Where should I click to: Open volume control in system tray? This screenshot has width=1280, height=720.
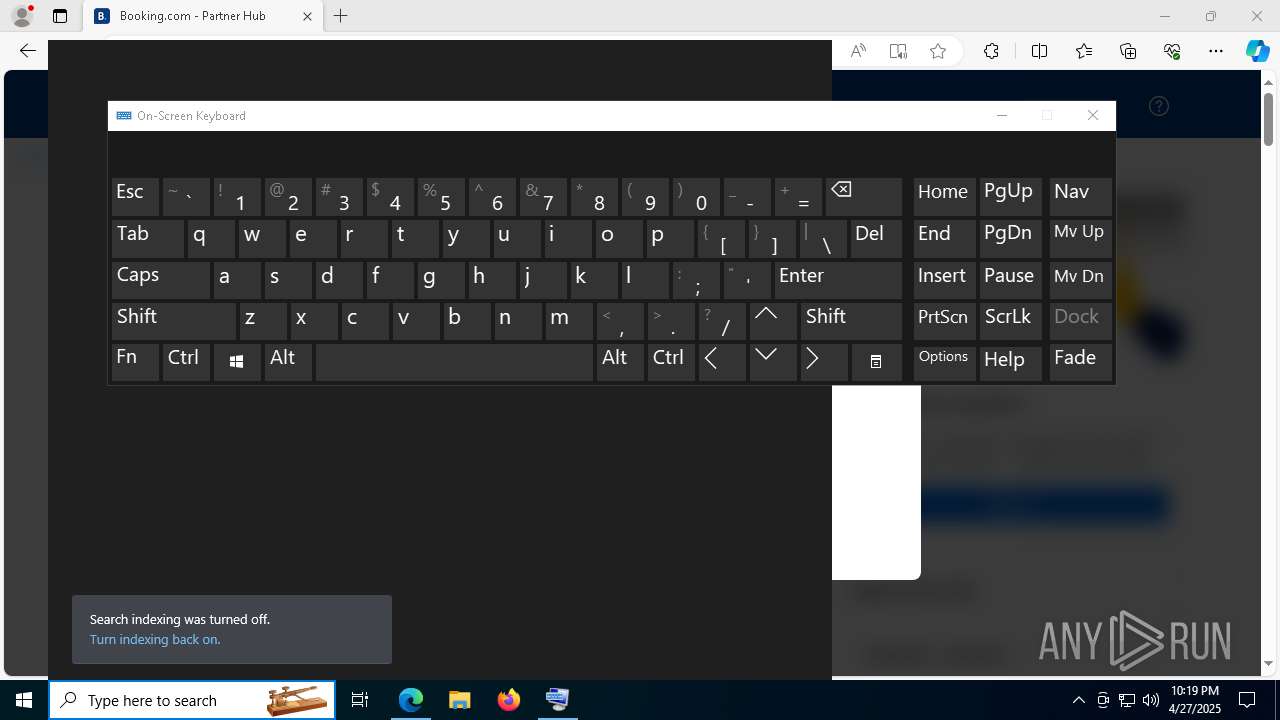click(x=1150, y=700)
